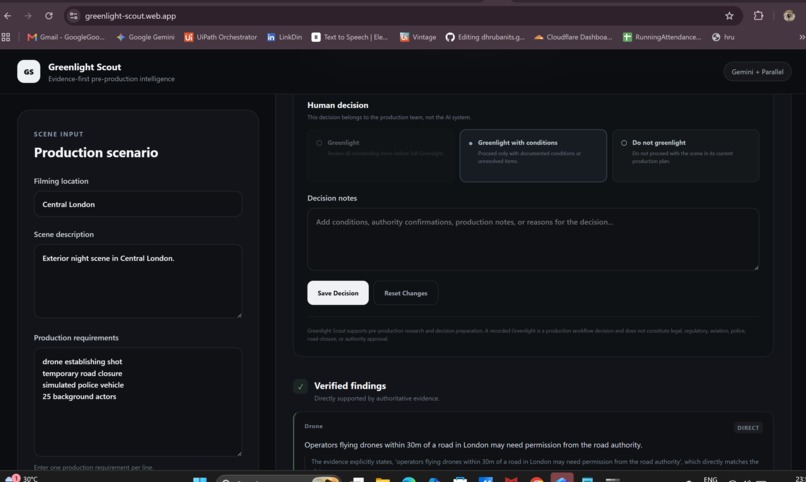The width and height of the screenshot is (806, 482).
Task: Open the hru bookmark
Action: [723, 37]
